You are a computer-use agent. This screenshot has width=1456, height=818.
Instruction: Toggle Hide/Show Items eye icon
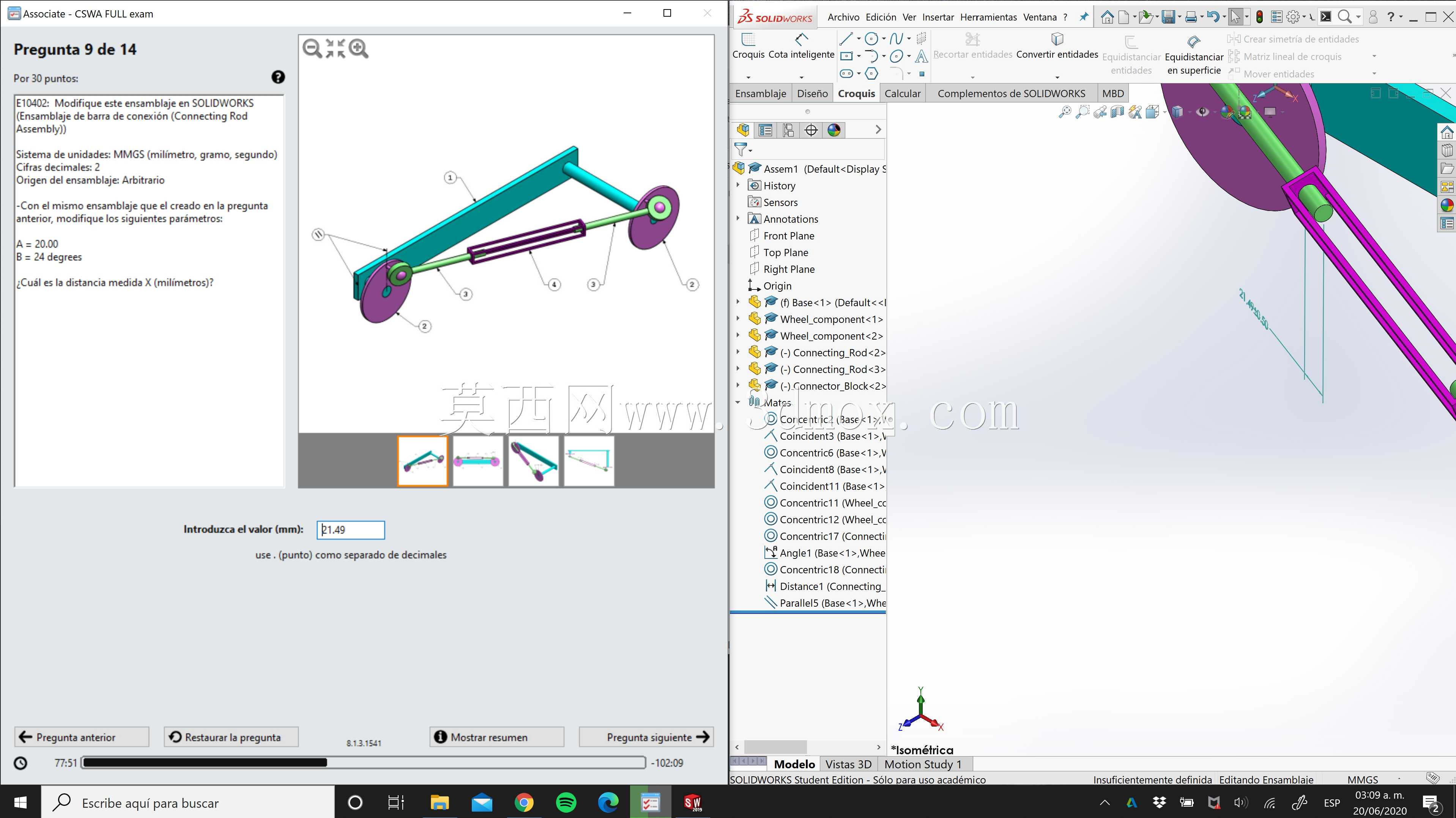[x=1202, y=112]
